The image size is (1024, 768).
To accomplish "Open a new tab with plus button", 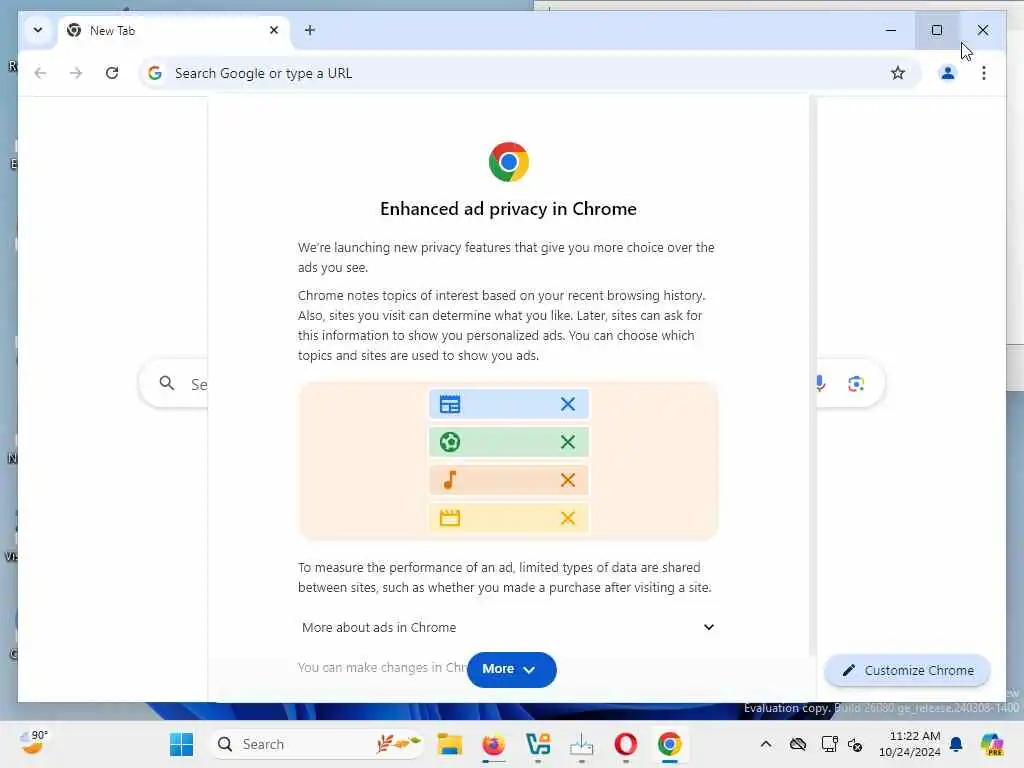I will (x=310, y=30).
